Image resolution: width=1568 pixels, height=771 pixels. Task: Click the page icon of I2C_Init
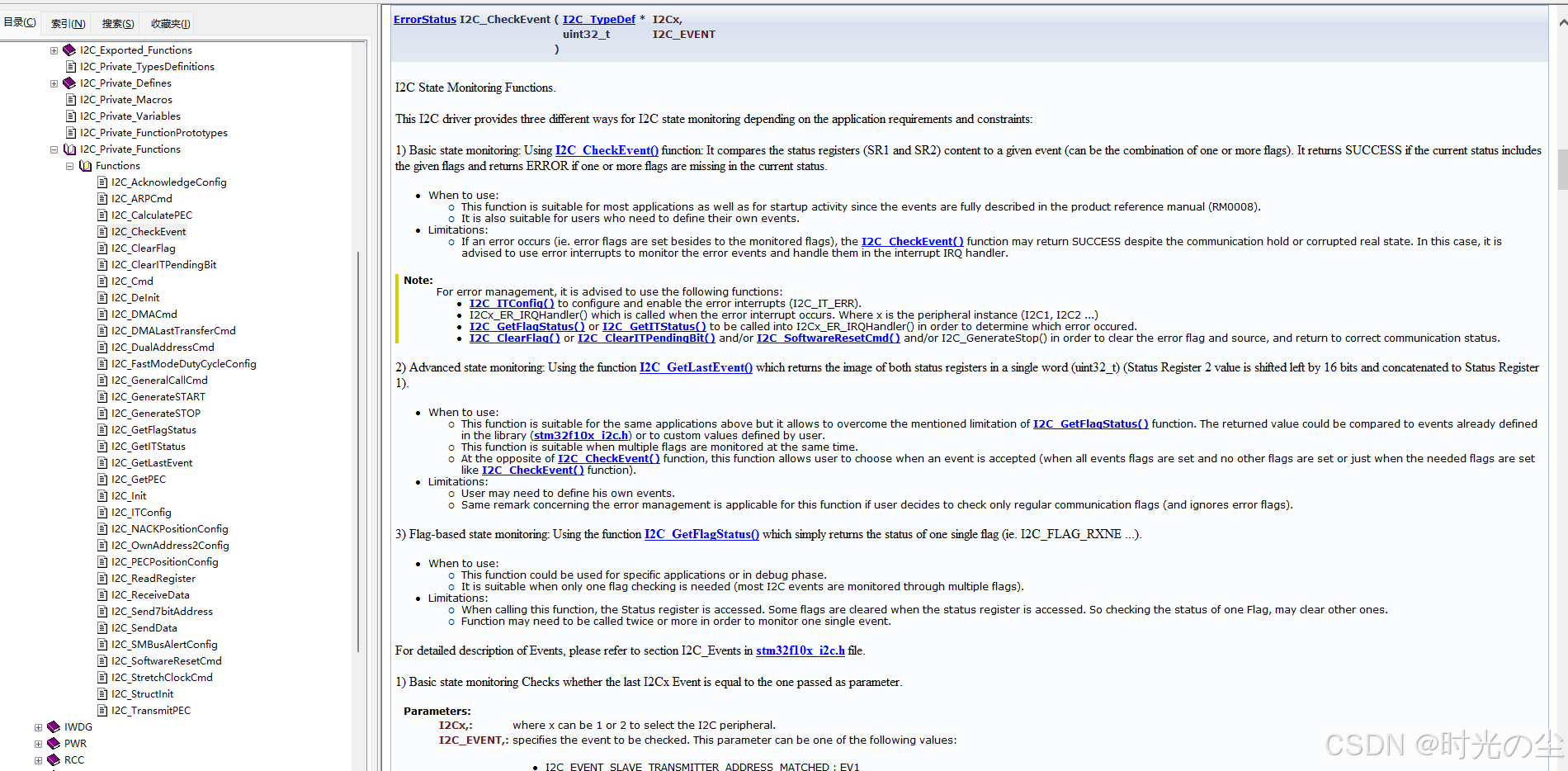click(102, 496)
